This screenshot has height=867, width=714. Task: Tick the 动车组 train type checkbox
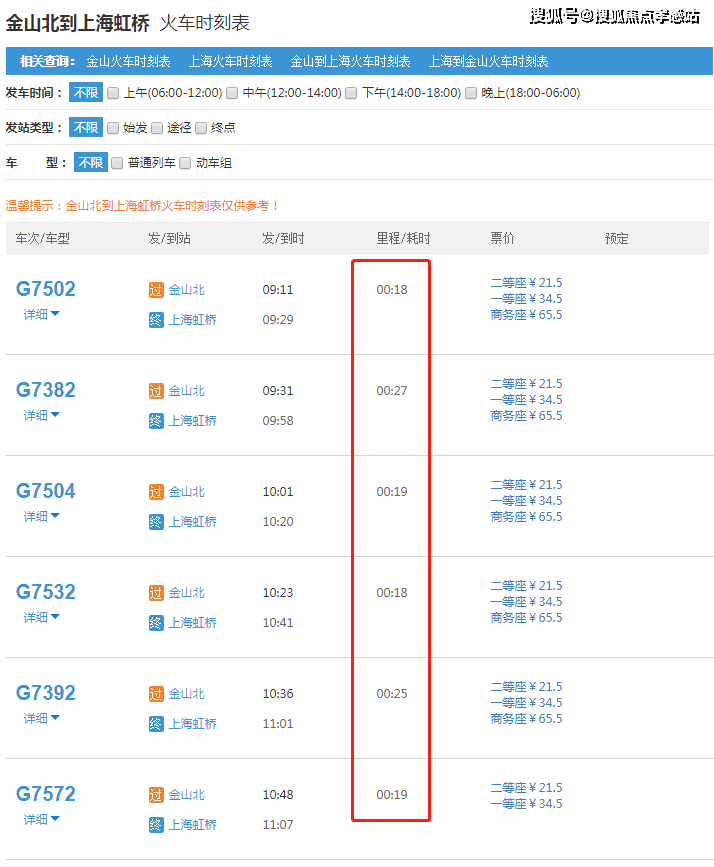tap(185, 163)
